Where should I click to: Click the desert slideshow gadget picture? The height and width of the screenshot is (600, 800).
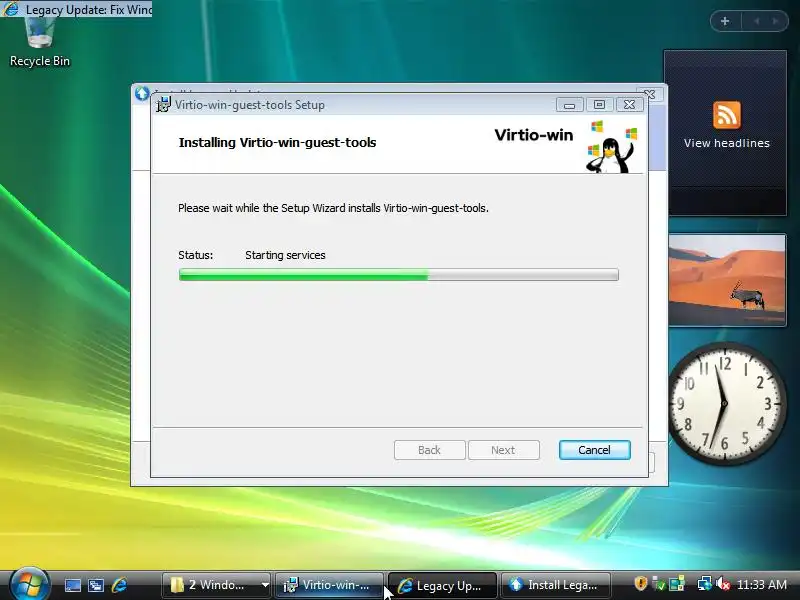(727, 280)
